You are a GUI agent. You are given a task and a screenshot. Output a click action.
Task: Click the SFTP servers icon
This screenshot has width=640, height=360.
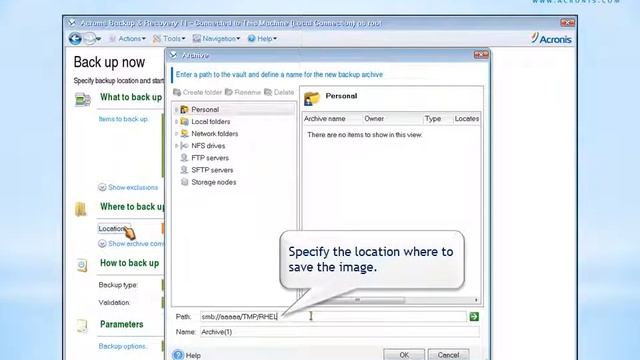184,170
